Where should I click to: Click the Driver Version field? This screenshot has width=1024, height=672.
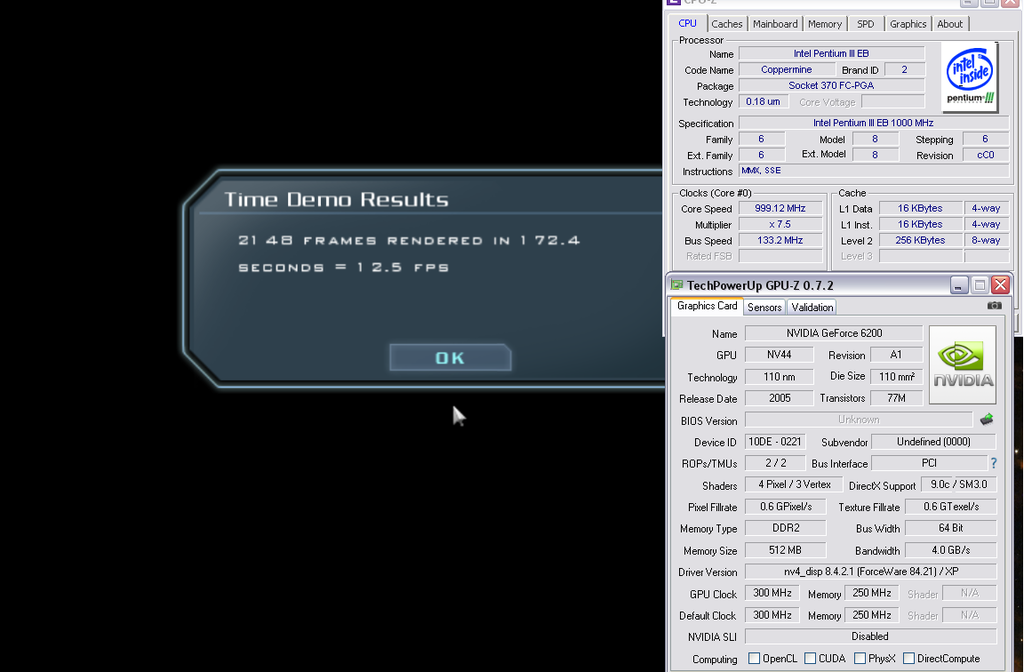871,571
